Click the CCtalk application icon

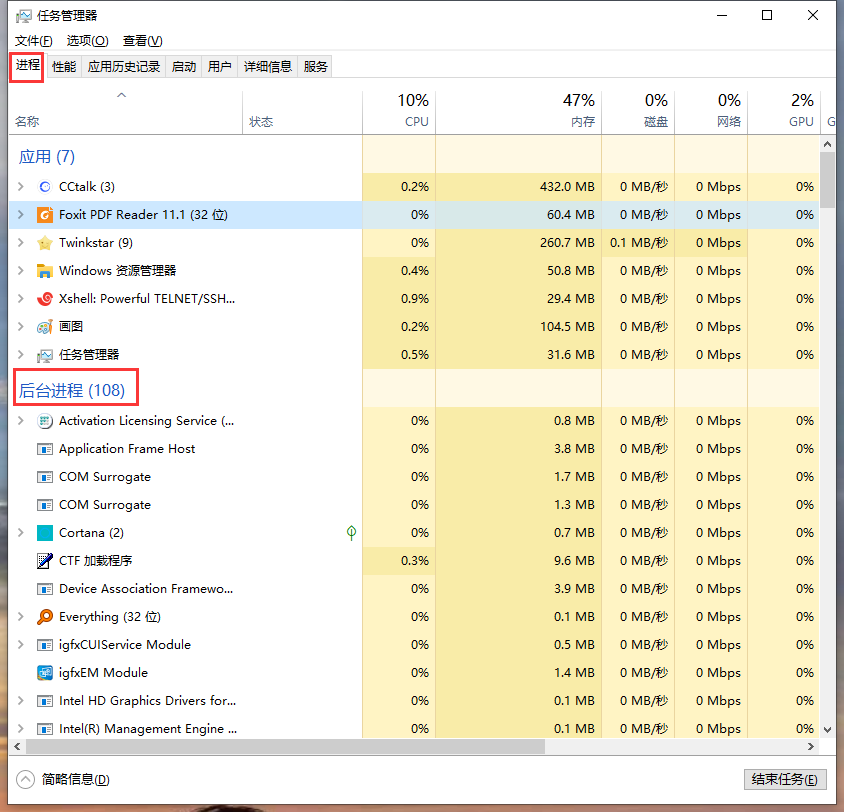tap(43, 186)
